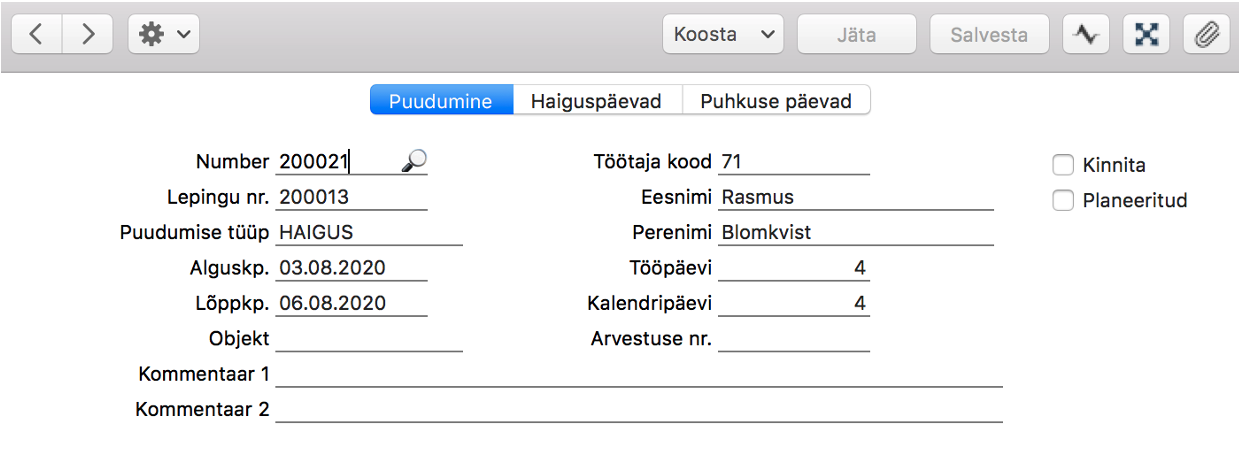Click the magnifier in the Number field

pos(413,161)
